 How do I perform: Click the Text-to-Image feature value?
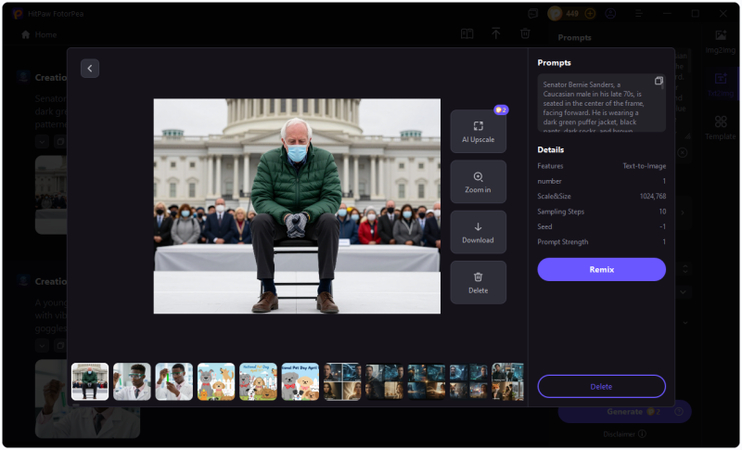(644, 166)
